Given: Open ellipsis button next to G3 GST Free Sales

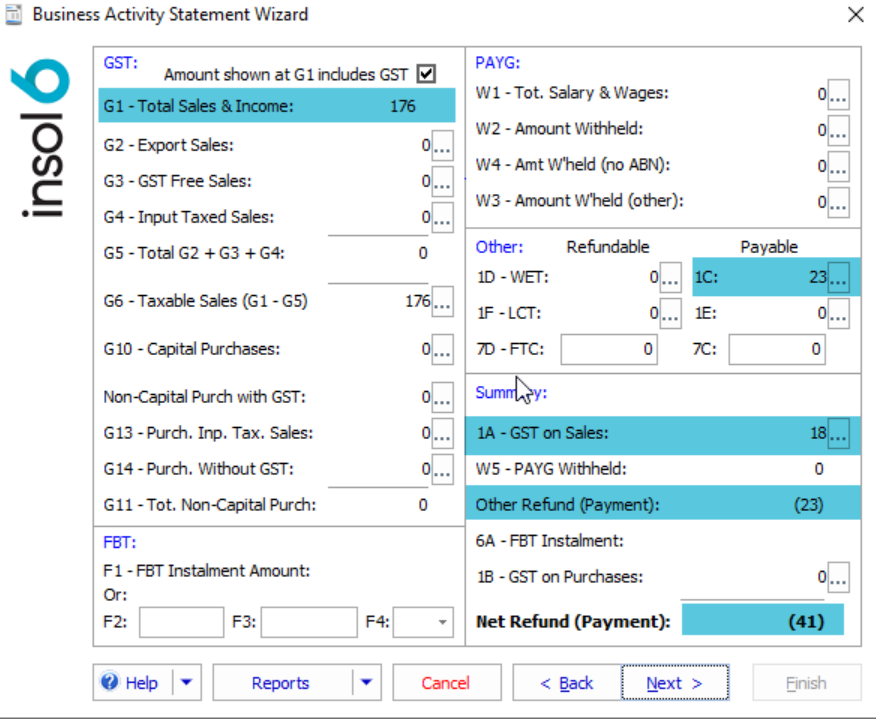Looking at the screenshot, I should (x=442, y=182).
